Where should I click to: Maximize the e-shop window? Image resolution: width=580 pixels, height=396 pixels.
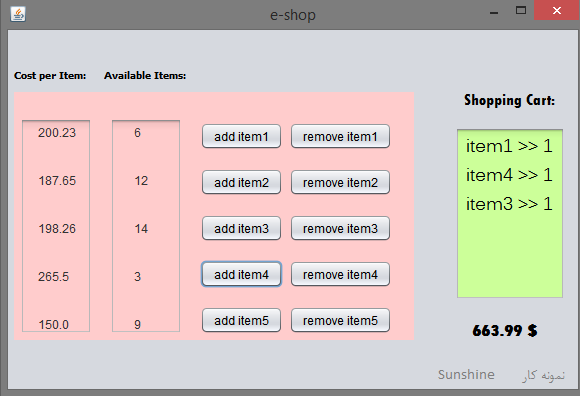(x=521, y=10)
